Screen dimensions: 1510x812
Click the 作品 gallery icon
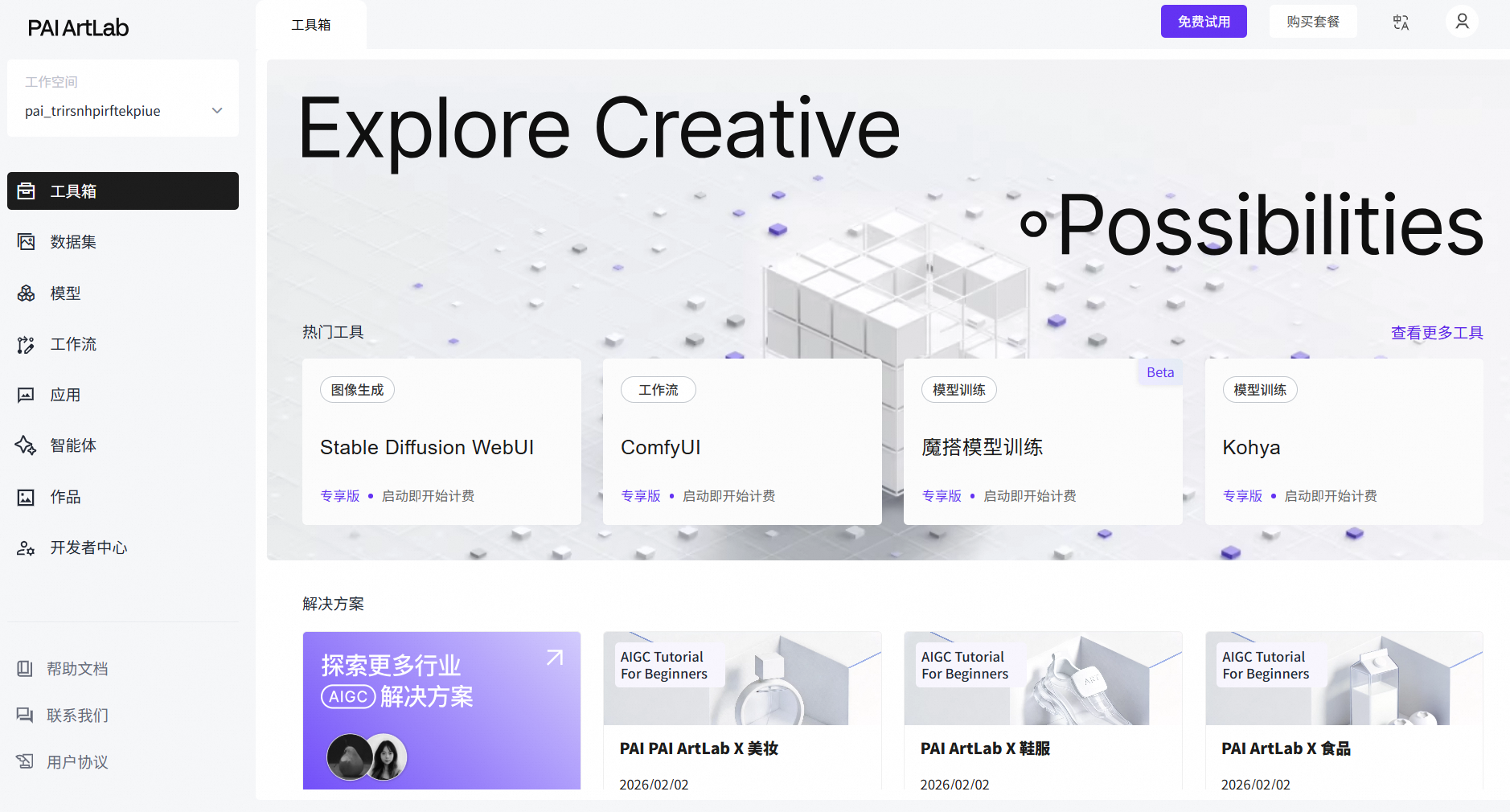click(26, 498)
